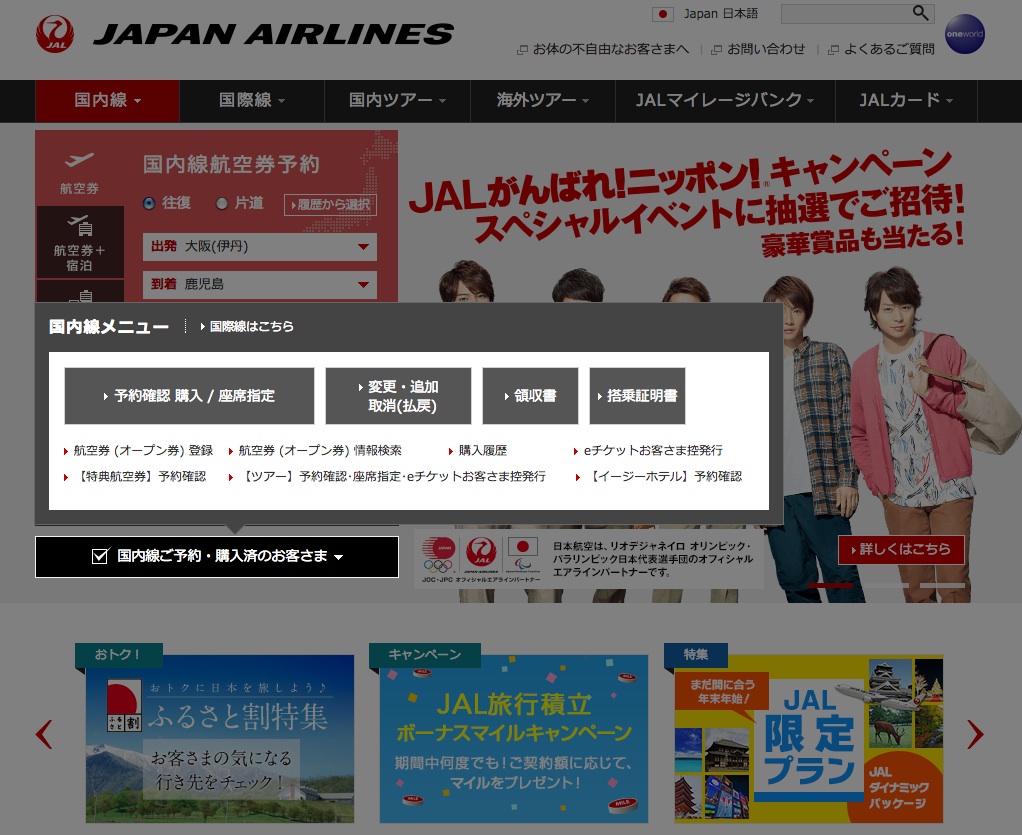Open the 国際線 navigation menu

click(x=252, y=100)
